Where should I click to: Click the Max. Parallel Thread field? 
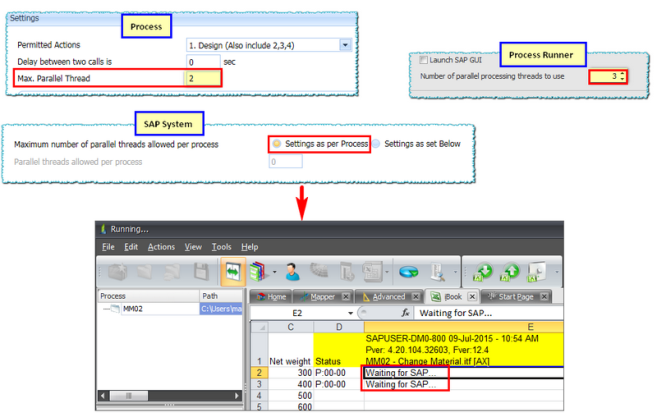(203, 78)
